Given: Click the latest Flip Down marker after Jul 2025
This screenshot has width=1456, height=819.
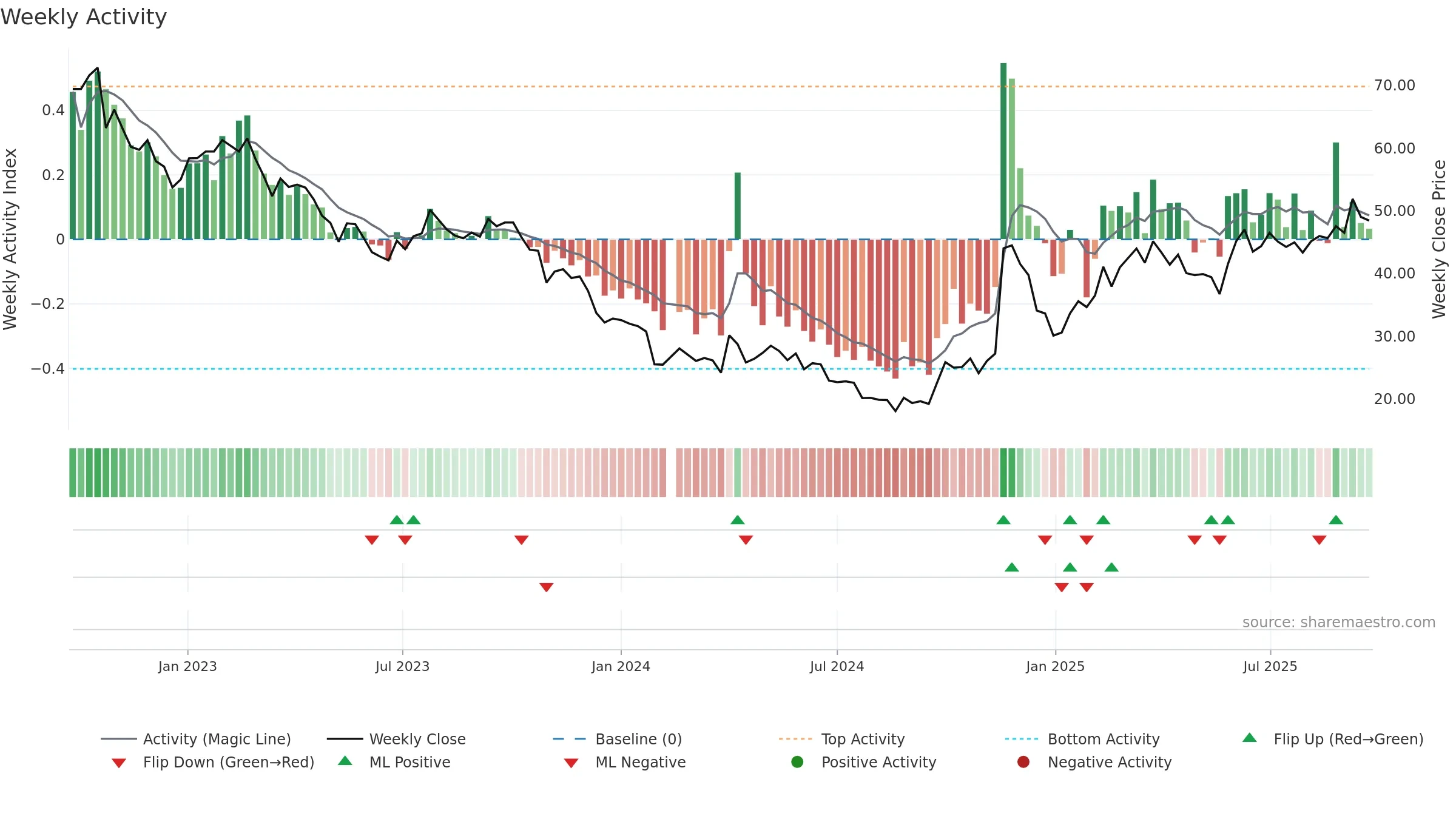Looking at the screenshot, I should click(1319, 540).
